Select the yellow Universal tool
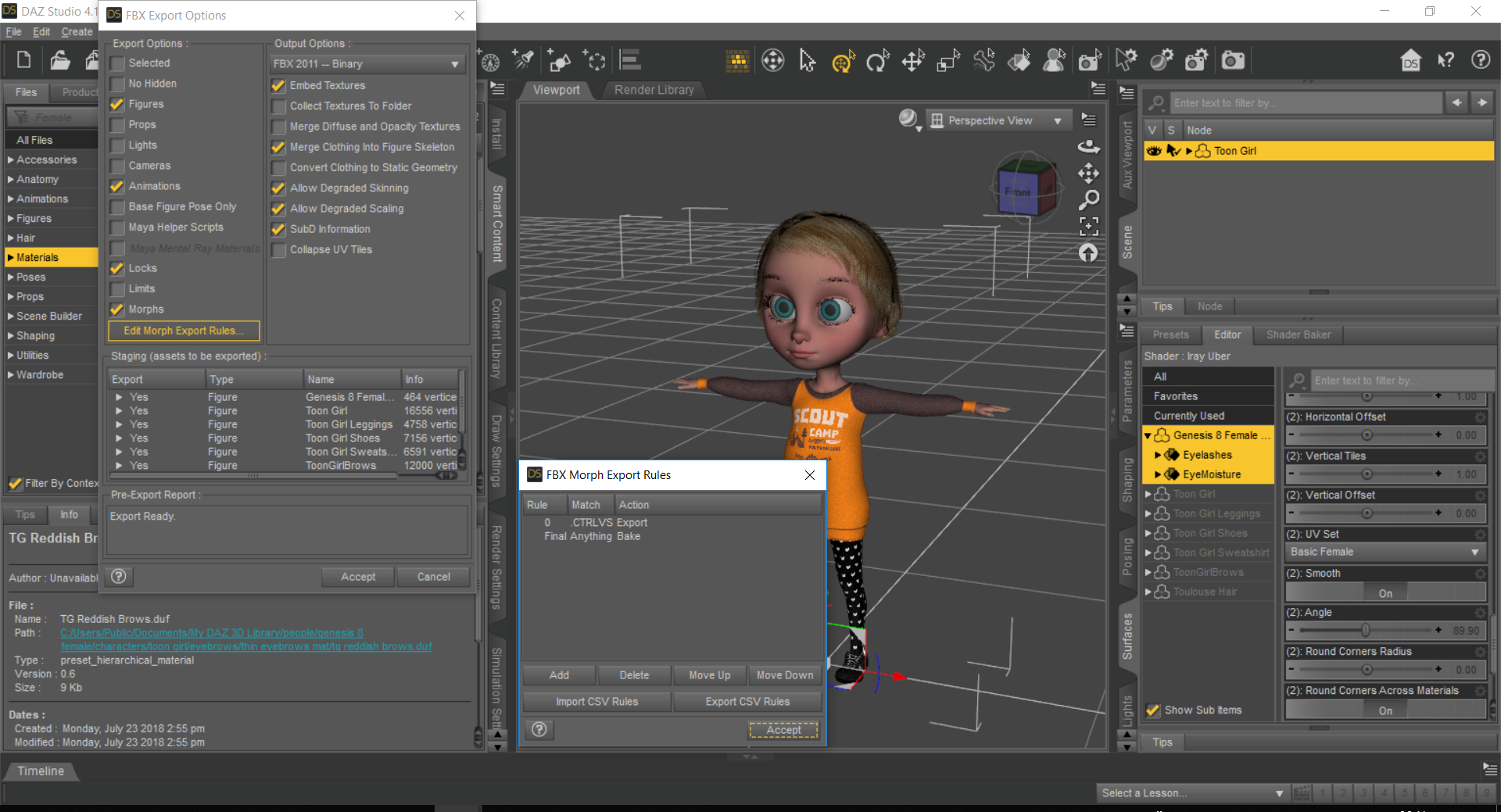 pos(843,60)
